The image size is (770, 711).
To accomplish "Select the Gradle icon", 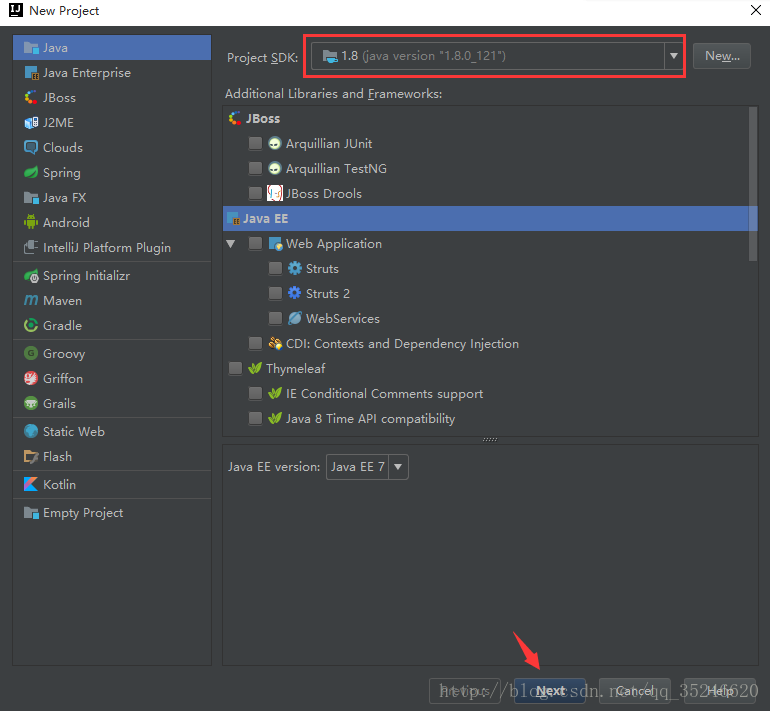I will [31, 325].
